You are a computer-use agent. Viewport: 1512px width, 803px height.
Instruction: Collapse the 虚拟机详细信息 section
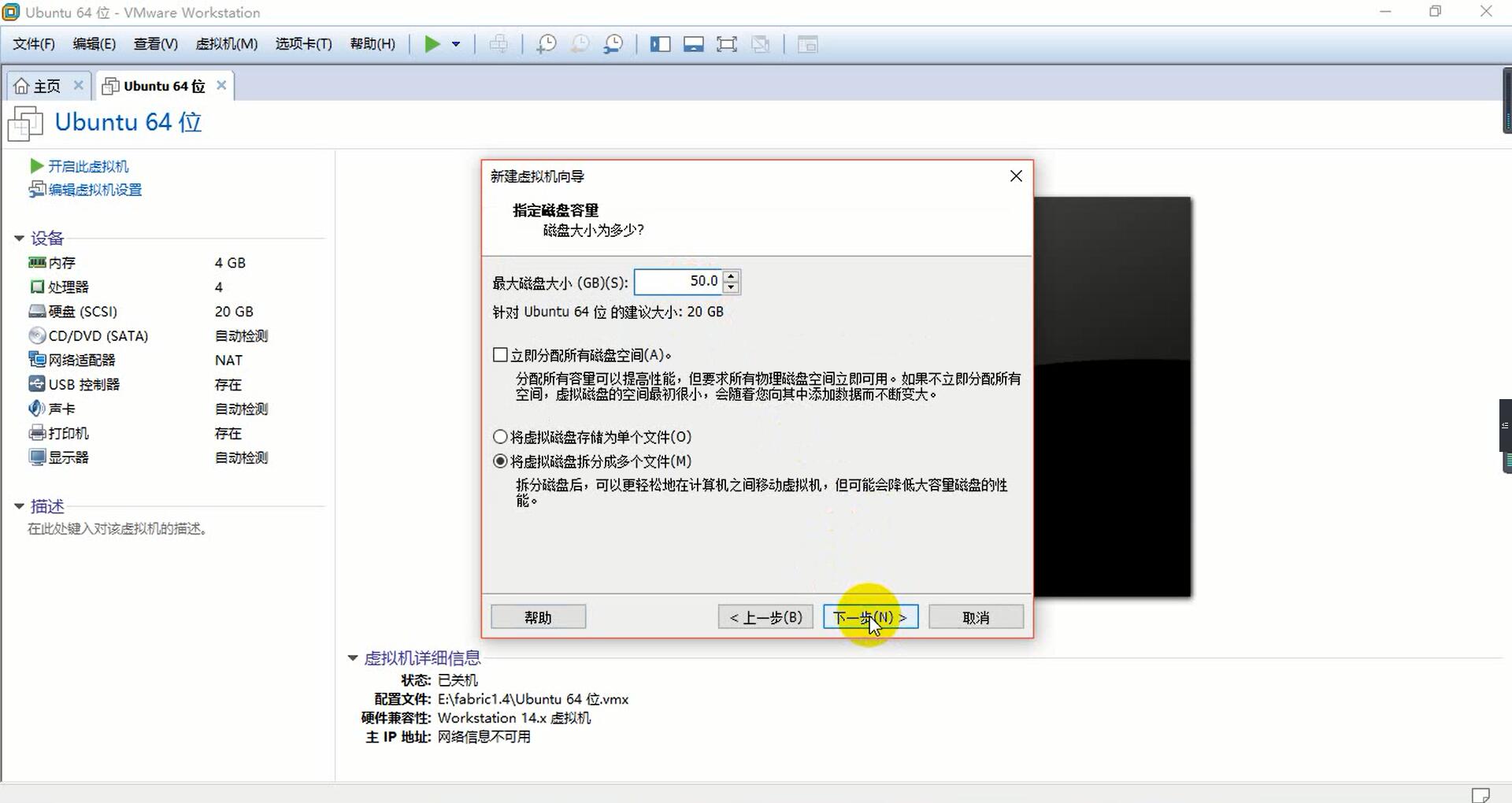[x=353, y=658]
